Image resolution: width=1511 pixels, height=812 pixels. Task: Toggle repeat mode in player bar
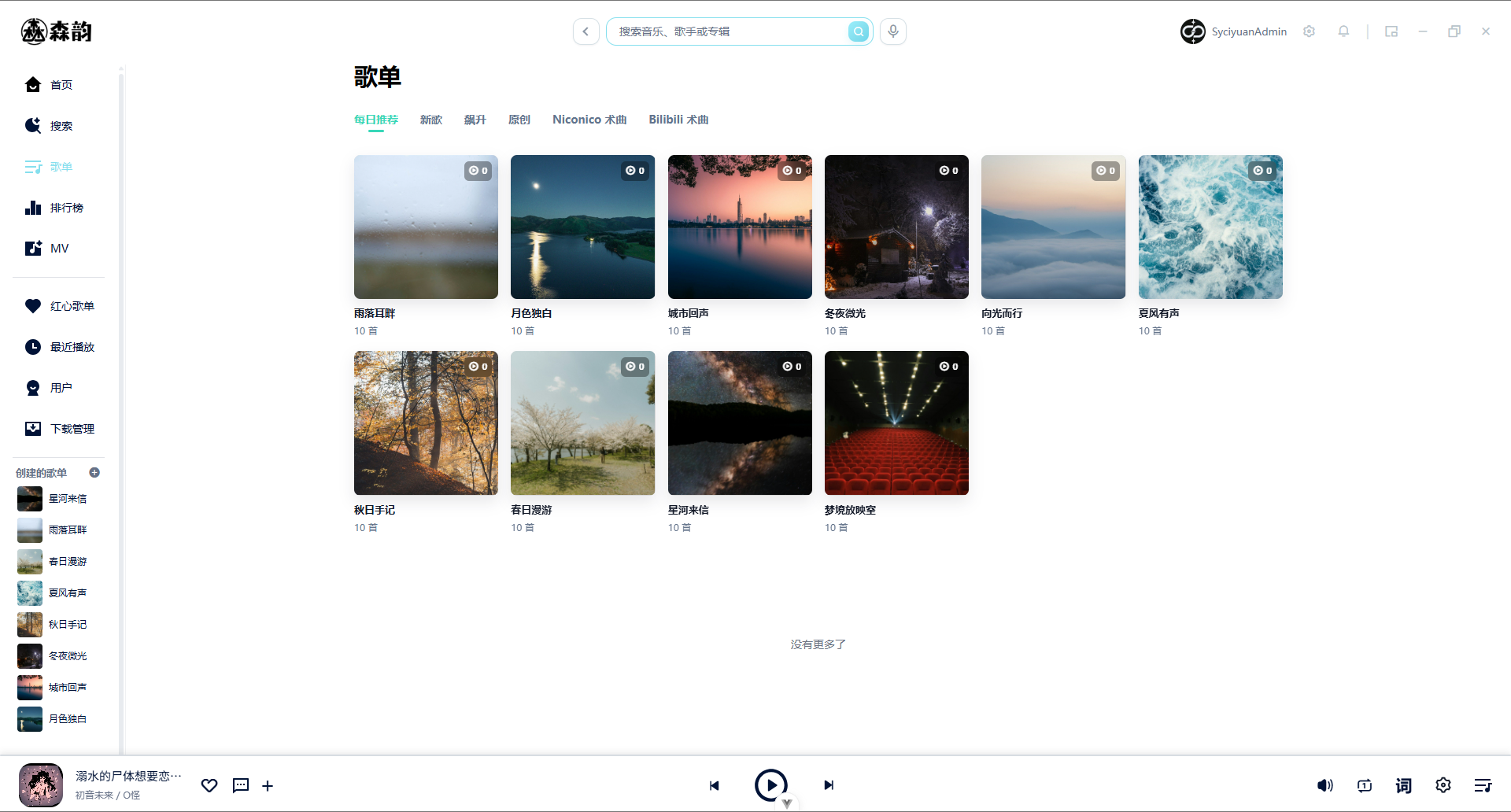1365,785
